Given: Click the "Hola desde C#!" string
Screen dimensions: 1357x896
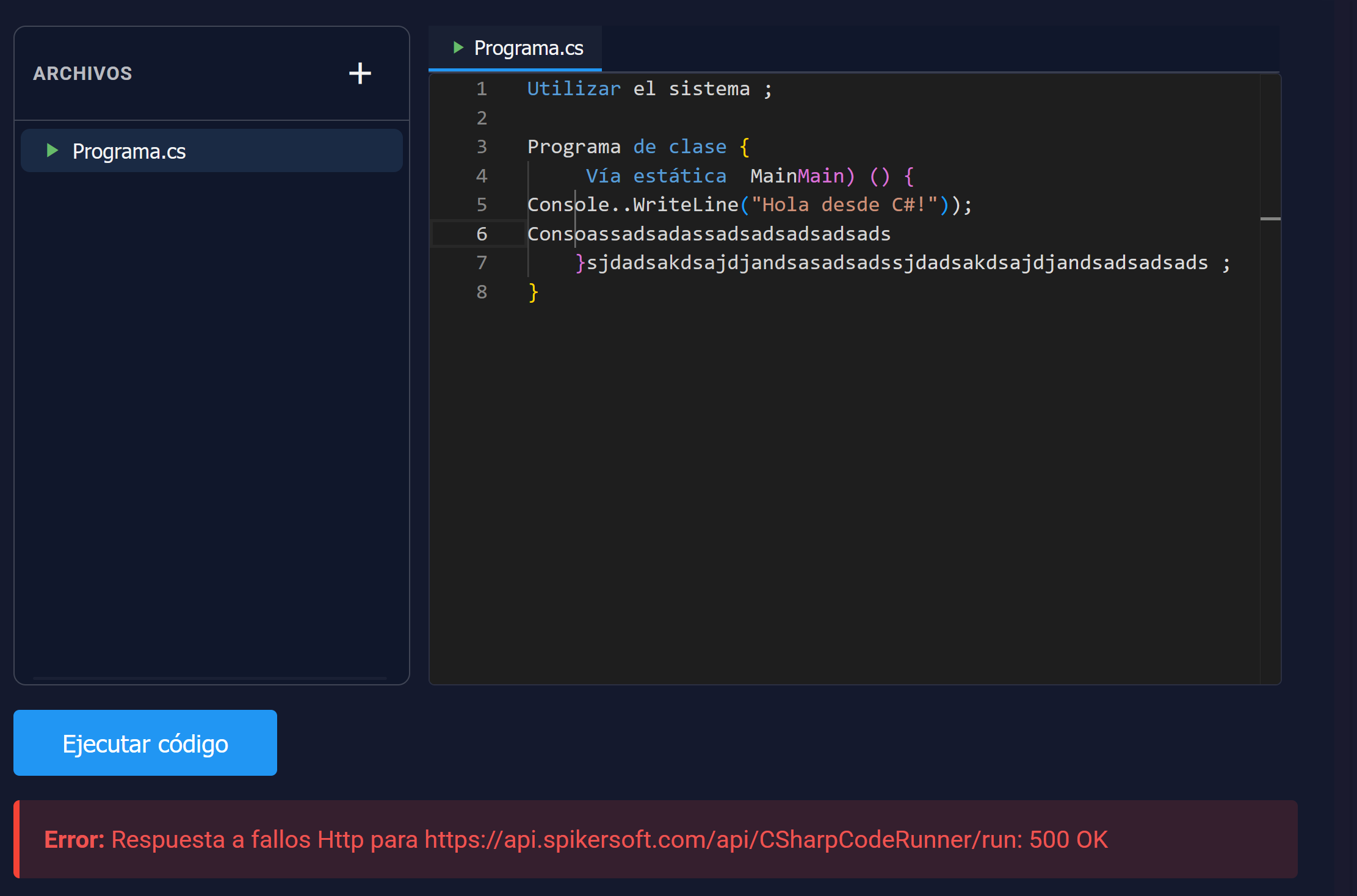Looking at the screenshot, I should 845,204.
